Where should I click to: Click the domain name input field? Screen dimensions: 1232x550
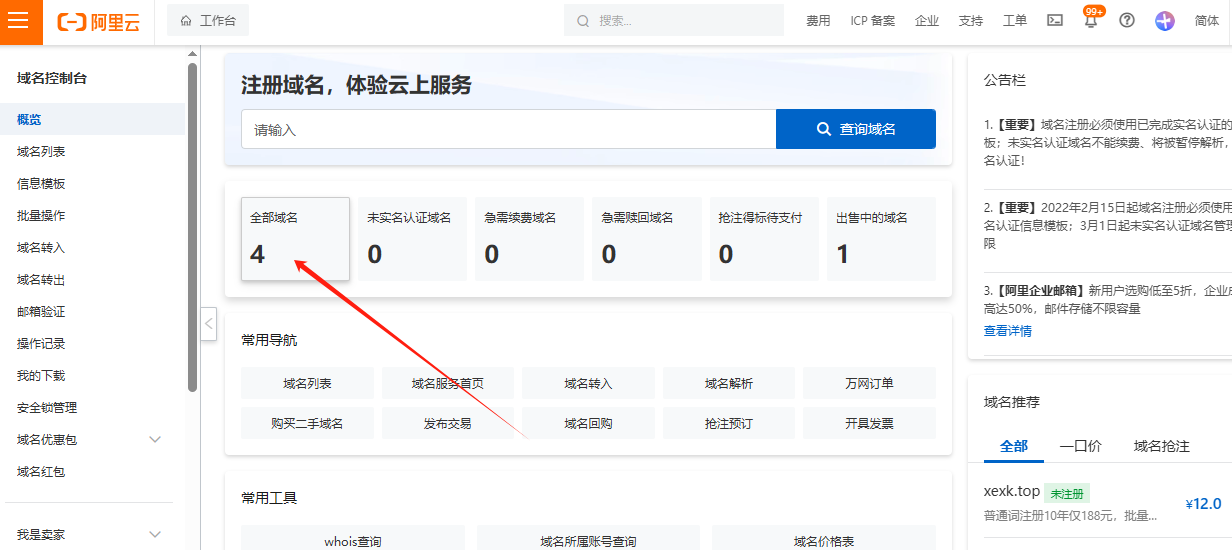click(x=508, y=130)
